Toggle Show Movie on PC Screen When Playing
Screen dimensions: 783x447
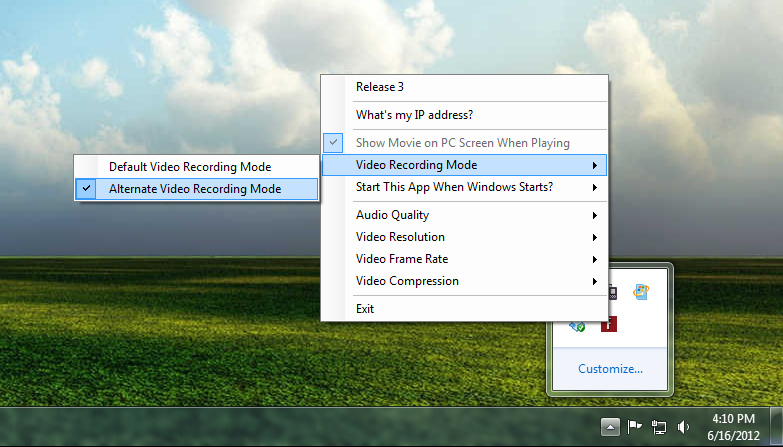(462, 143)
